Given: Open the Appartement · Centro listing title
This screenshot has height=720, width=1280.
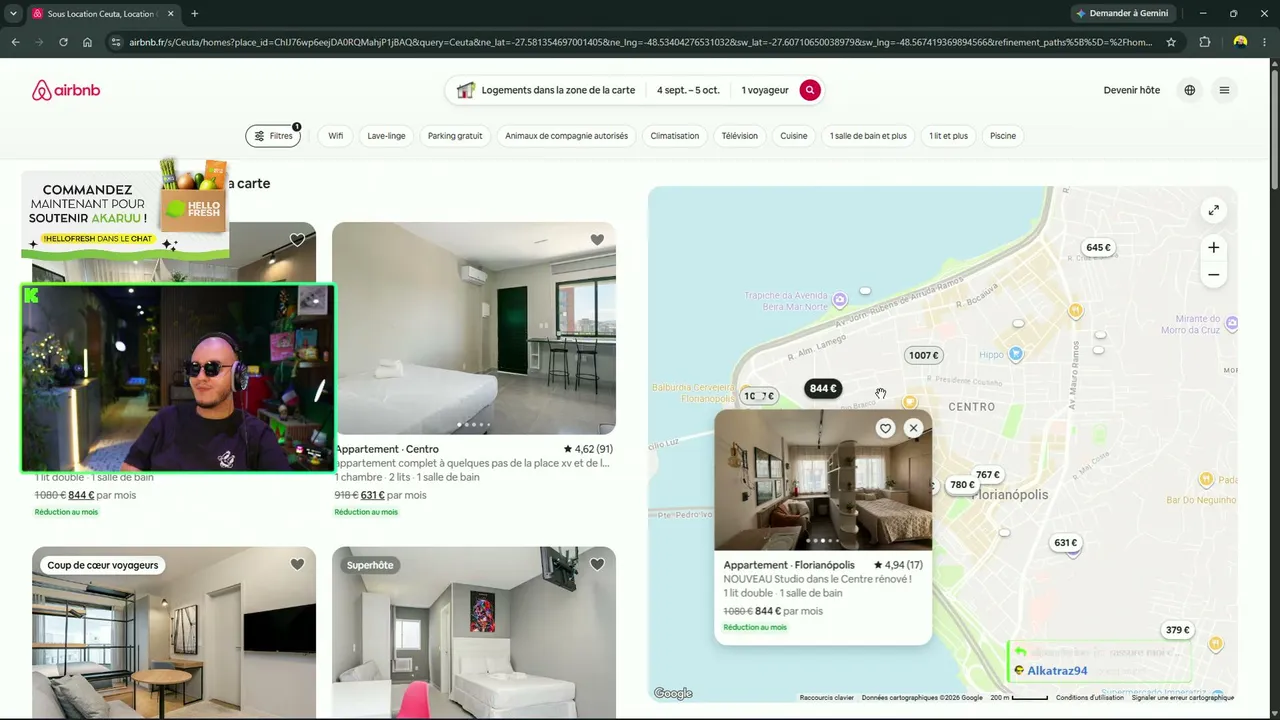Looking at the screenshot, I should point(388,449).
